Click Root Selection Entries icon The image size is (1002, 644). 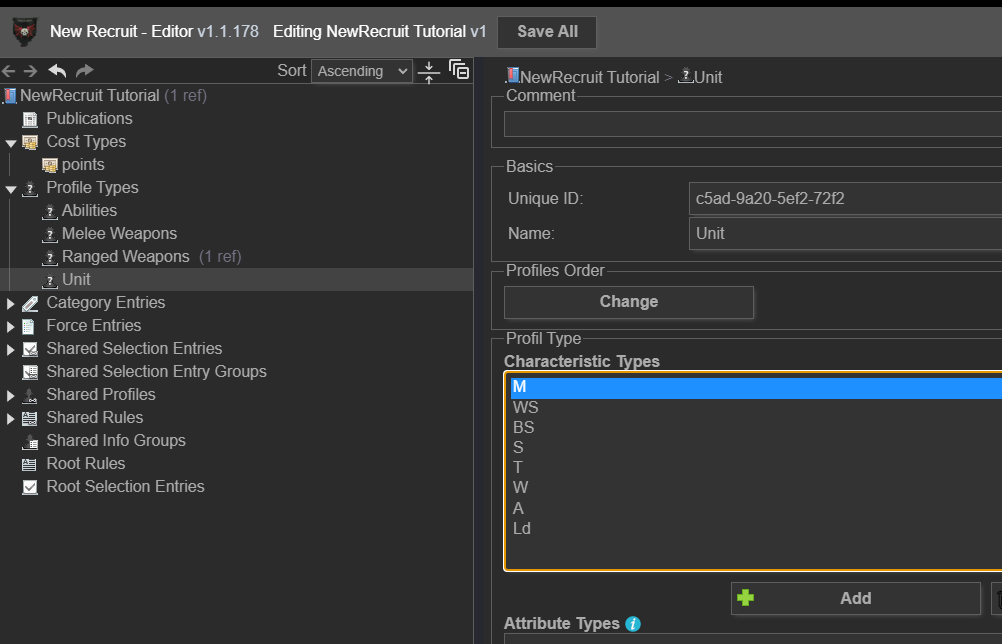[x=30, y=487]
